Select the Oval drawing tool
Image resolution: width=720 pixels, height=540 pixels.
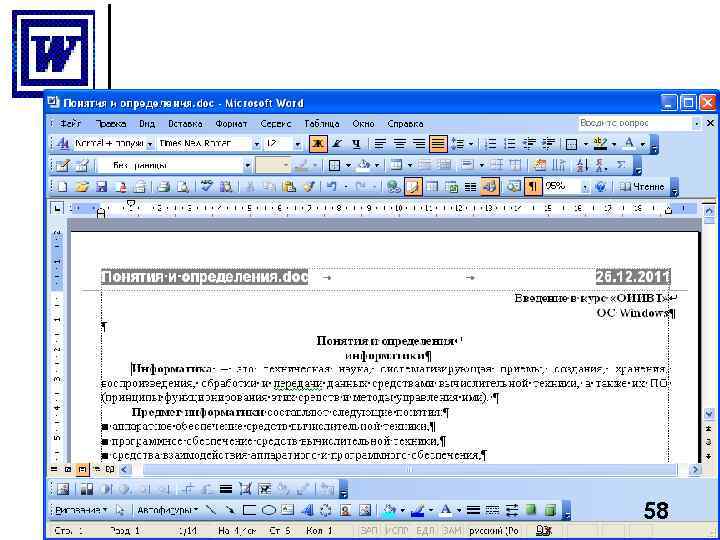(x=268, y=510)
